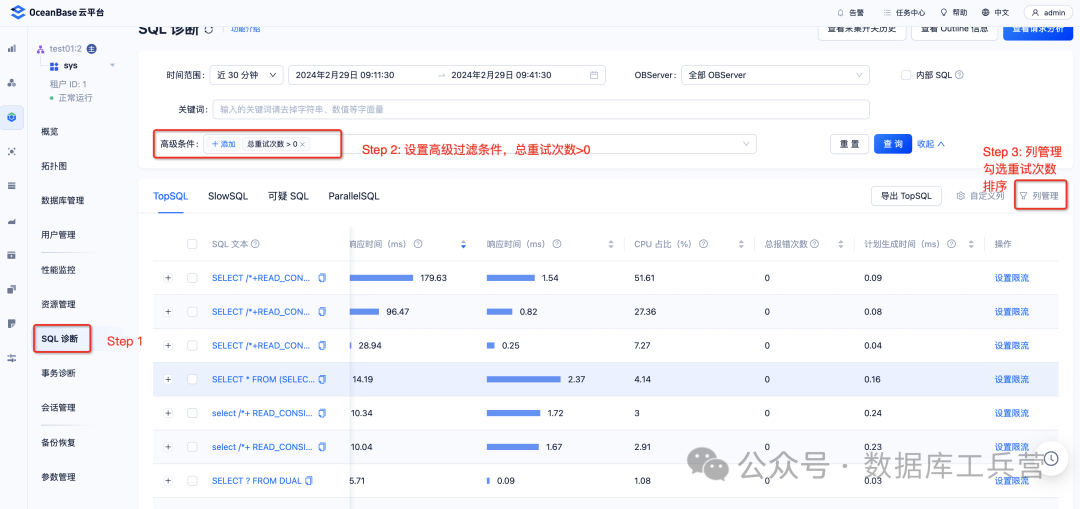The width and height of the screenshot is (1080, 509).
Task: Expand the 179.63 ms row with plus
Action: 167,278
